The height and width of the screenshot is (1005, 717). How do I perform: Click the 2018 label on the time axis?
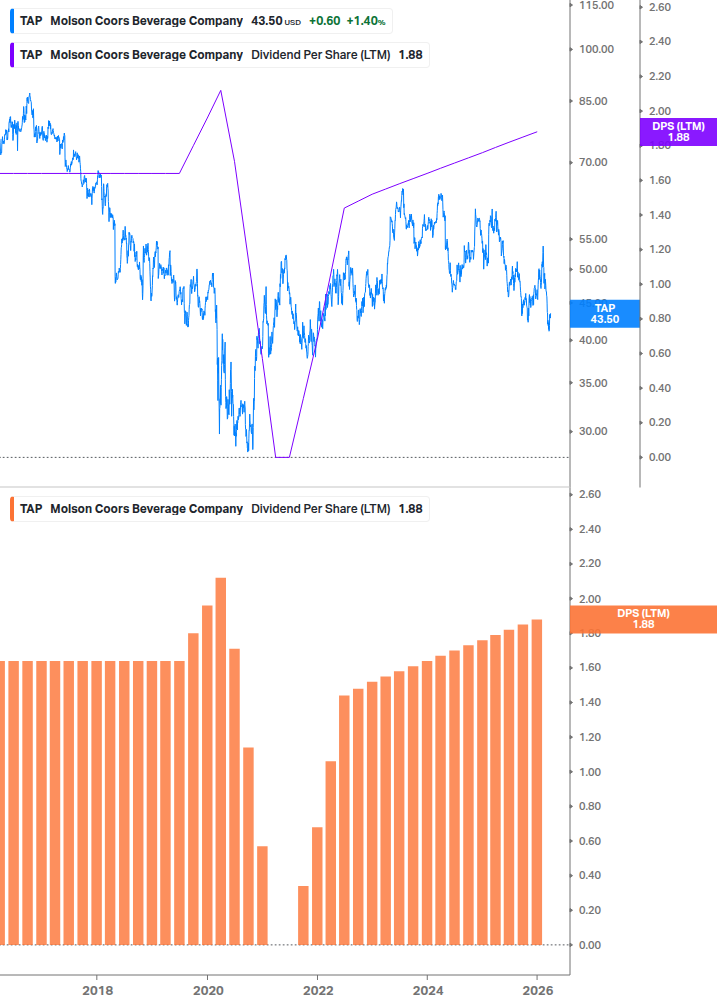tap(98, 991)
